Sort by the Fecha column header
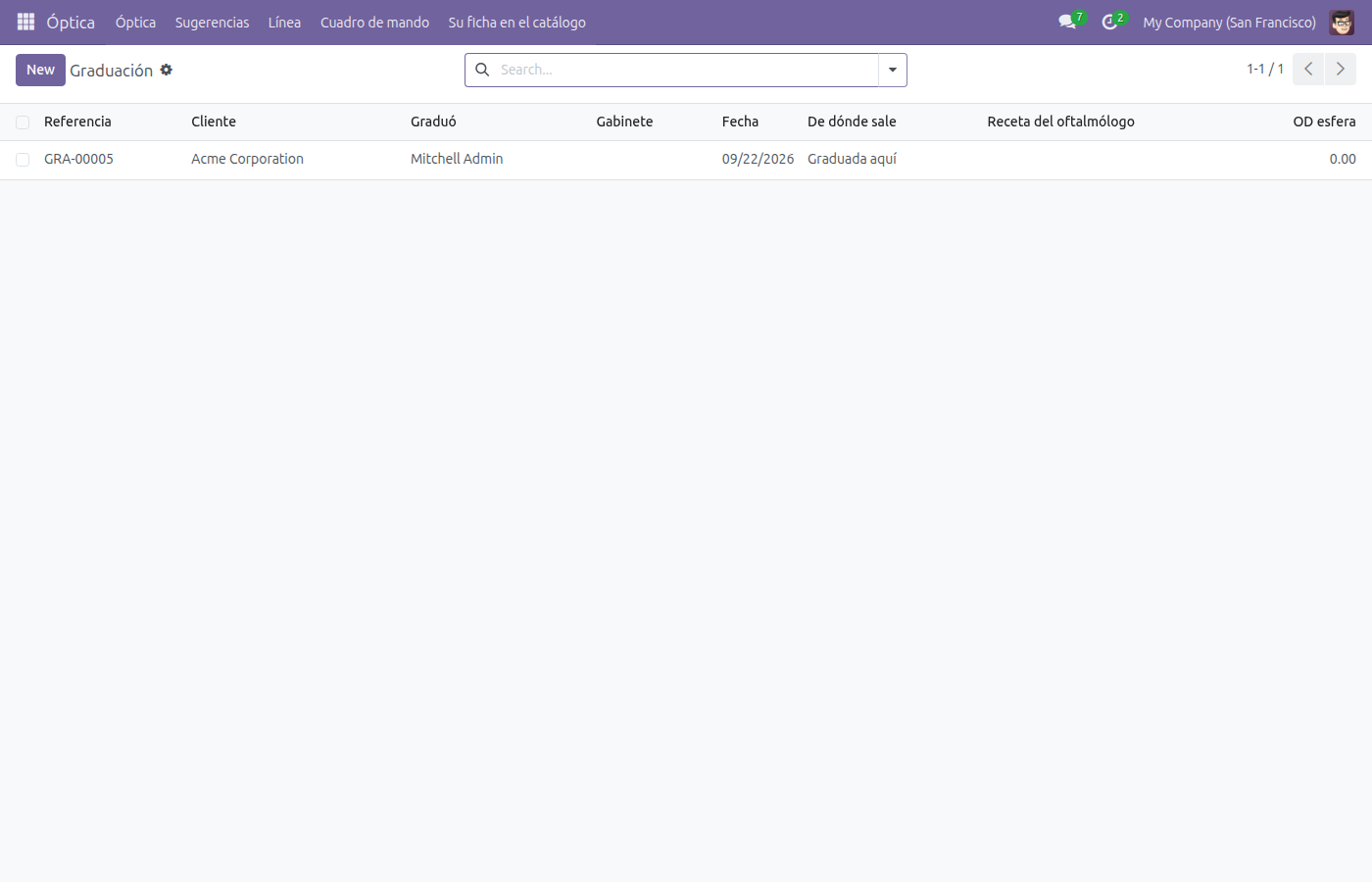 [x=740, y=122]
